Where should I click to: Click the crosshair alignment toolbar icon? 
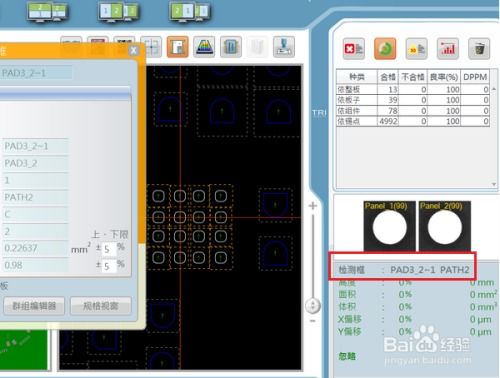(151, 47)
